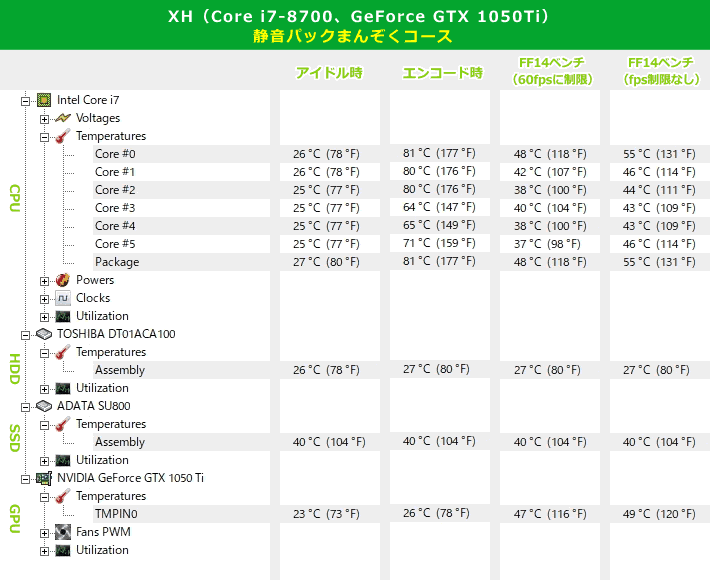Click the vertical GPU side label
The image size is (710, 580).
[15, 518]
